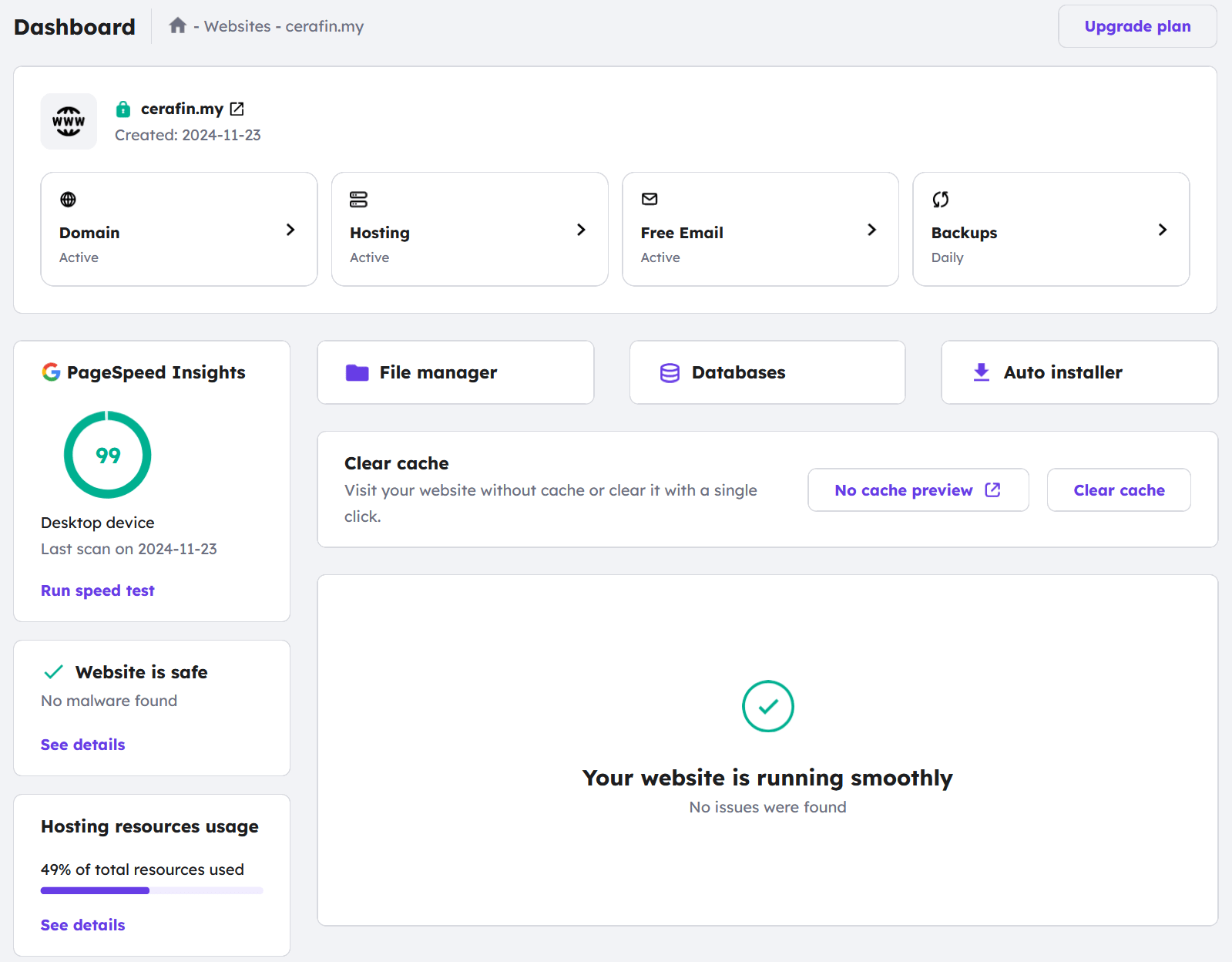Screen dimensions: 1232x962
Task: Click the resources usage progress bar
Action: 152,890
